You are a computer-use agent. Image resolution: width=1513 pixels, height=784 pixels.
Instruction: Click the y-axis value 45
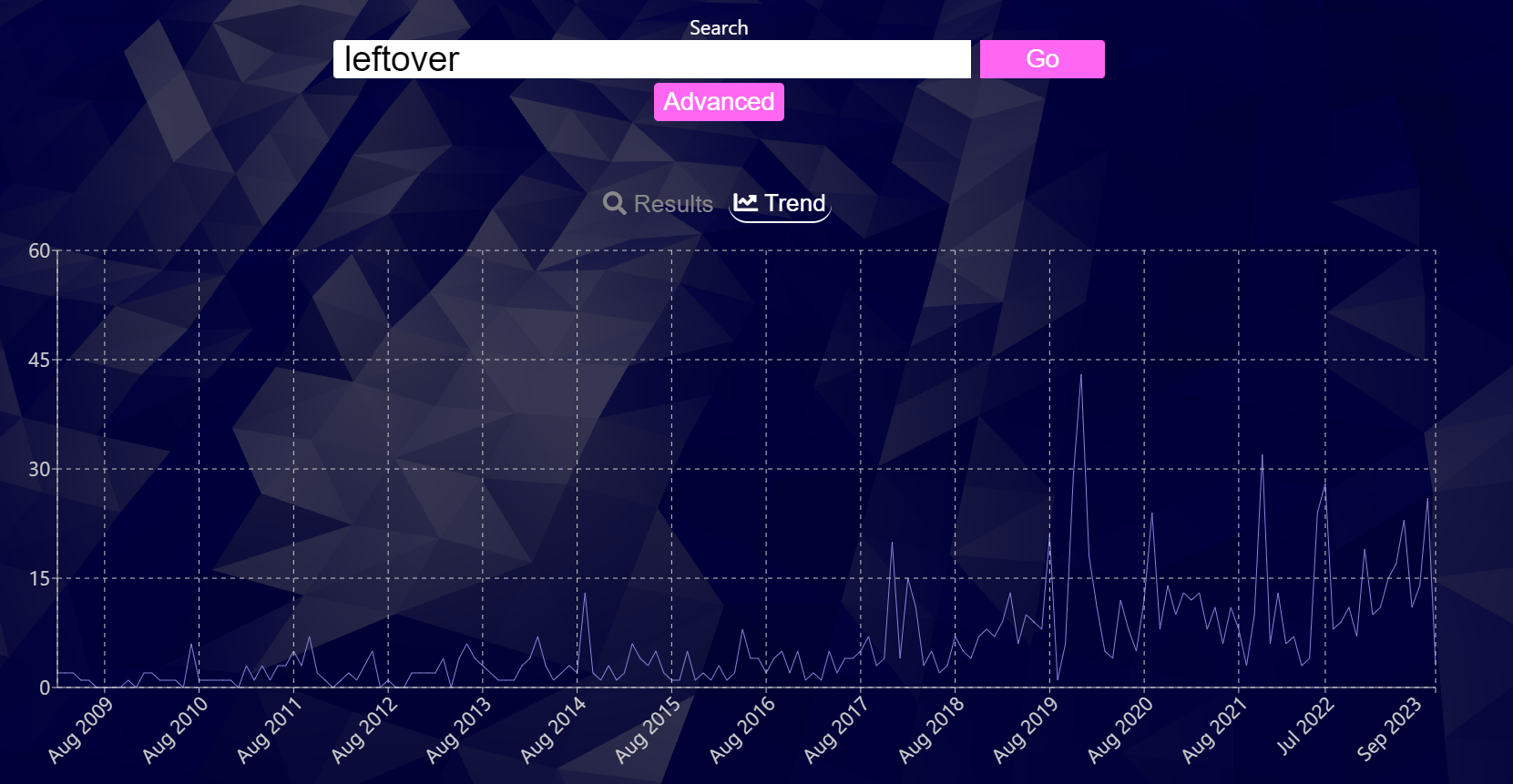coord(39,360)
